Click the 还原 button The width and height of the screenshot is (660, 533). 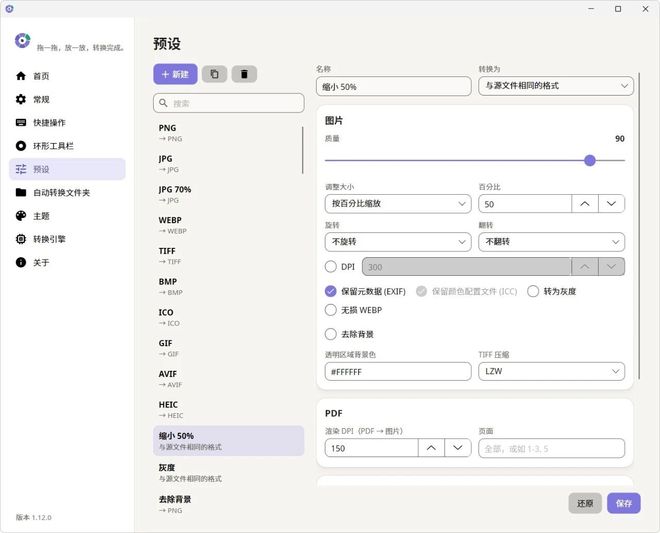click(x=585, y=503)
